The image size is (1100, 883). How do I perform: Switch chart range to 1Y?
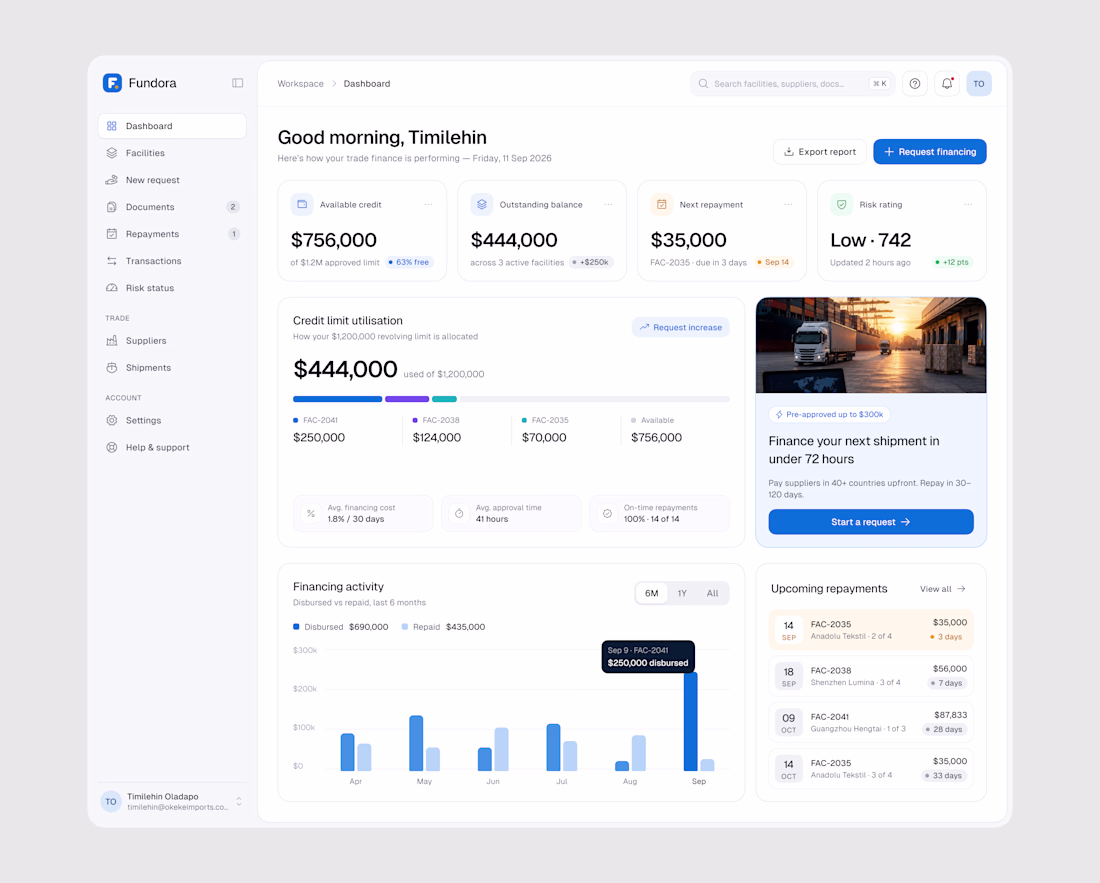pos(682,593)
